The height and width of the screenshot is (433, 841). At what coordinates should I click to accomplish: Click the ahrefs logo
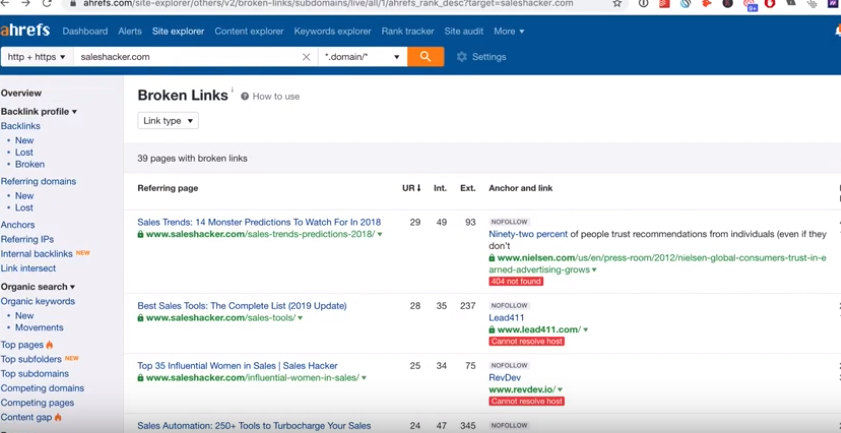click(x=25, y=31)
